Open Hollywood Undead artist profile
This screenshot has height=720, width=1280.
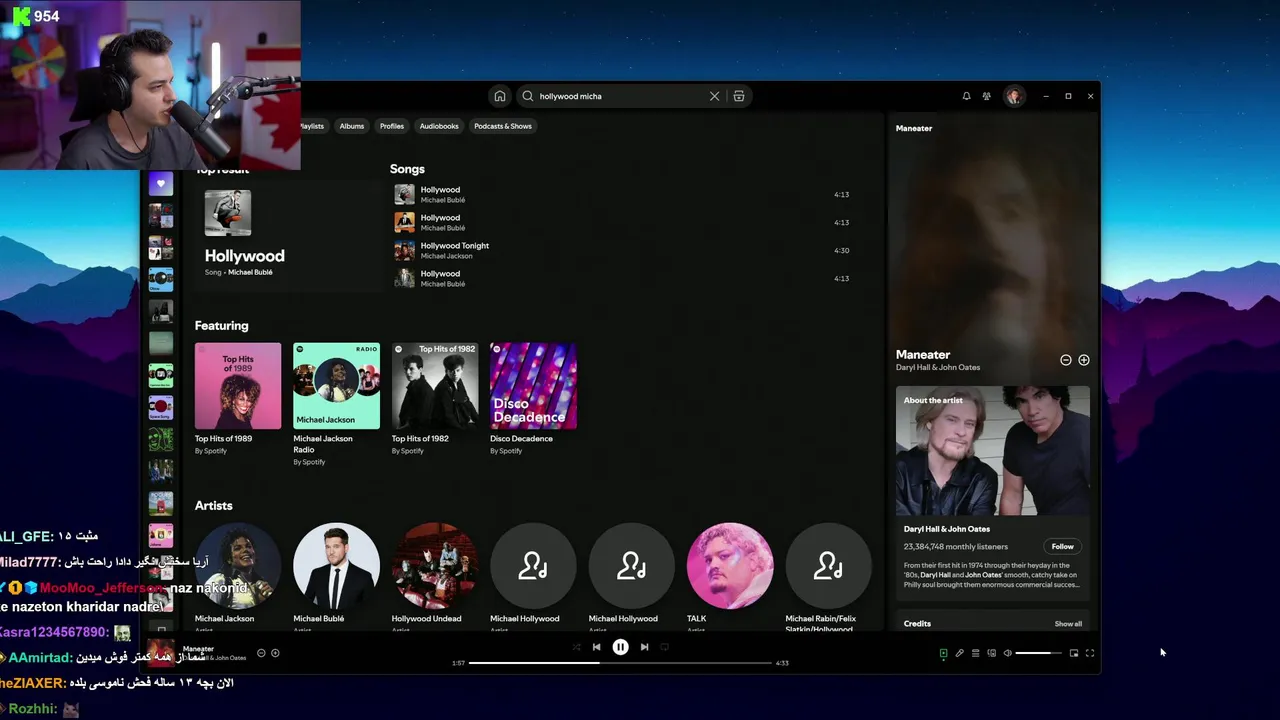tap(434, 566)
